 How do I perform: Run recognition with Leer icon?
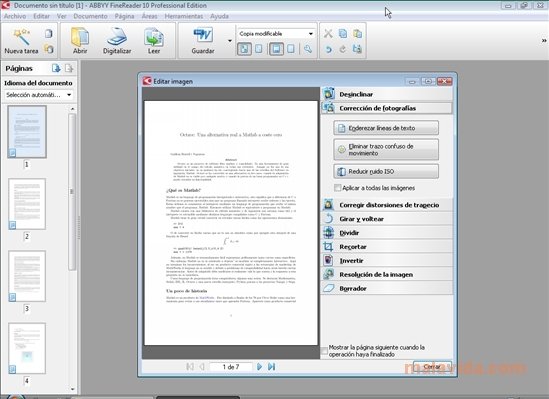click(x=154, y=37)
